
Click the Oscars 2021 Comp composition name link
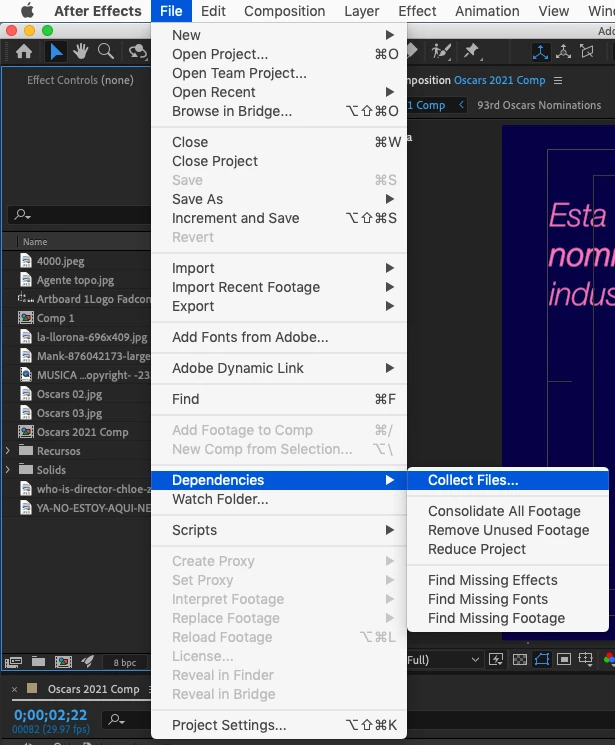tap(500, 80)
